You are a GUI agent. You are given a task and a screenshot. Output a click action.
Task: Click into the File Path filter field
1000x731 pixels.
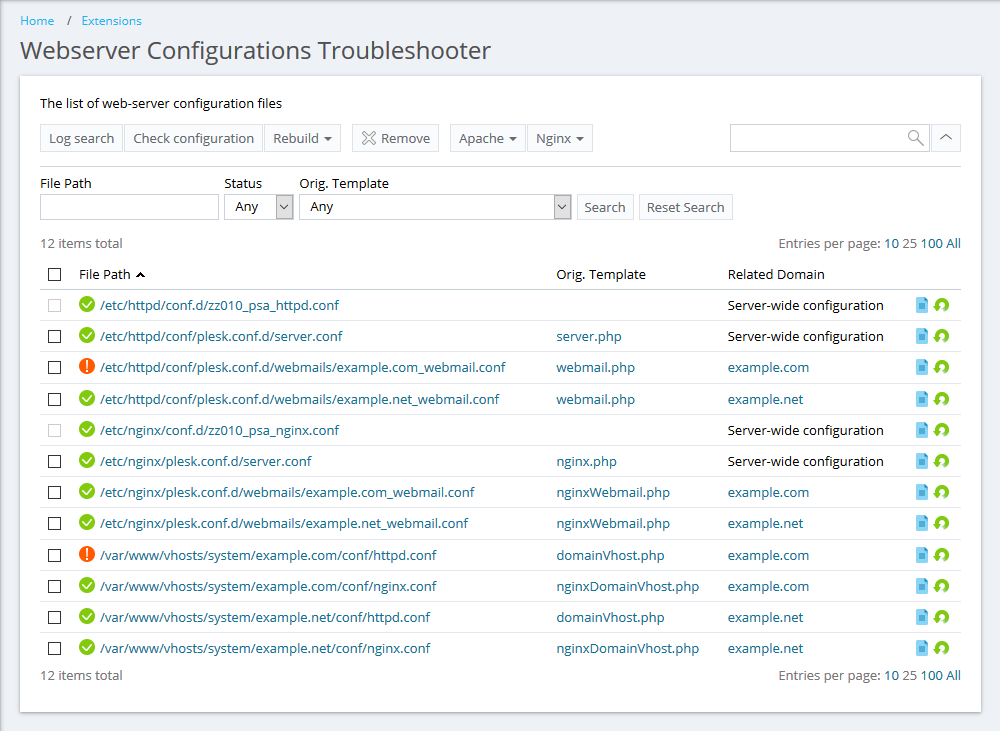coord(129,207)
